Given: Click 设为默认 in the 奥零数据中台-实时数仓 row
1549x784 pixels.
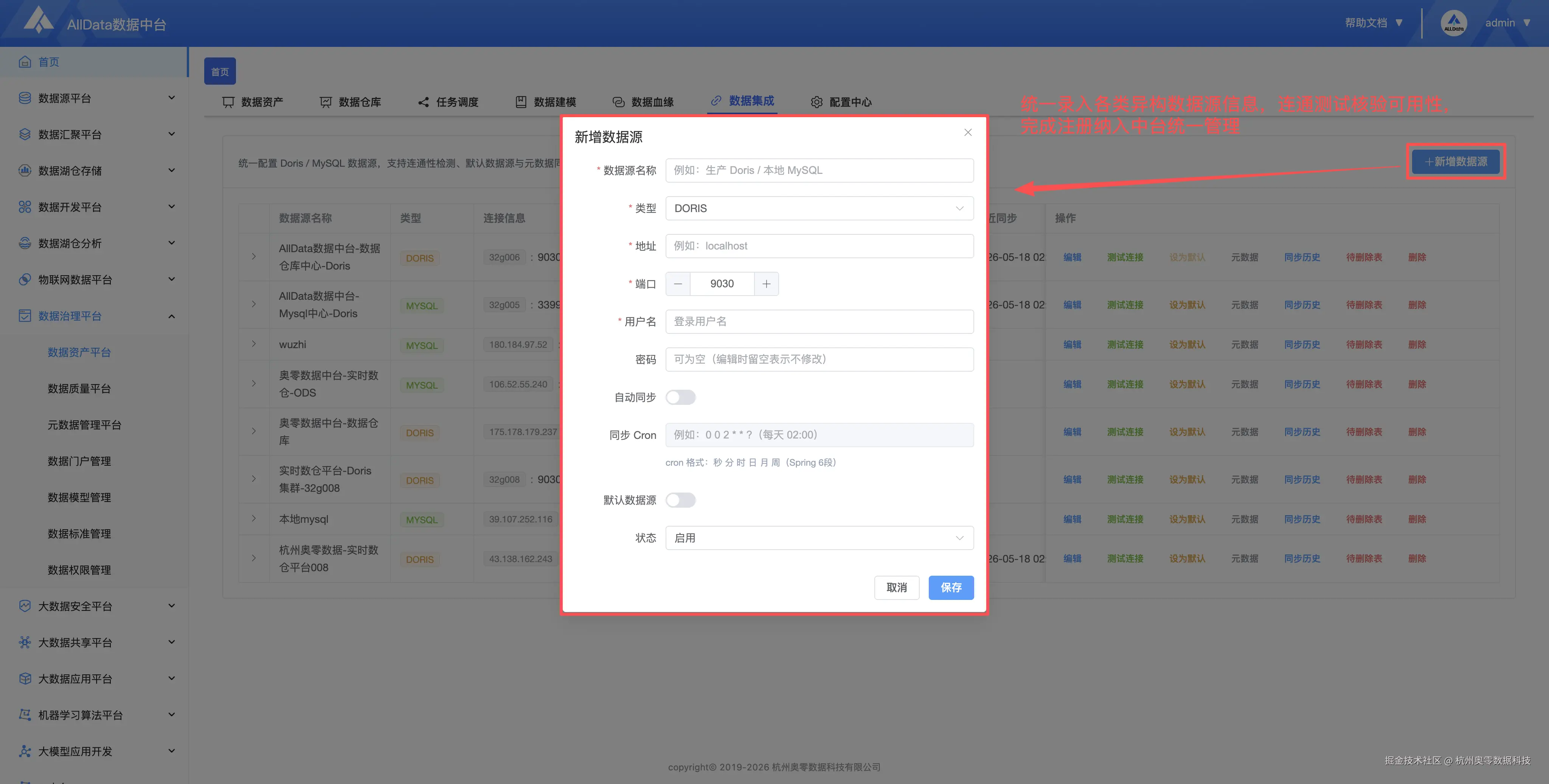Looking at the screenshot, I should point(1187,384).
